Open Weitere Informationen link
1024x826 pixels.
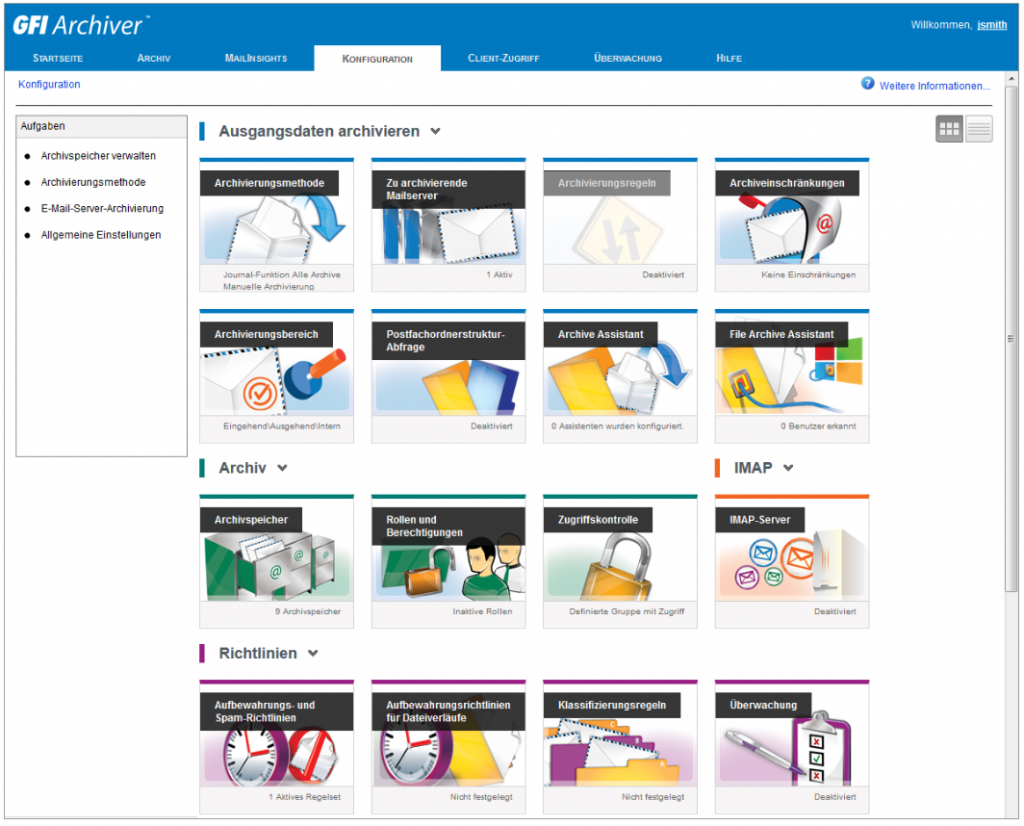click(x=934, y=86)
